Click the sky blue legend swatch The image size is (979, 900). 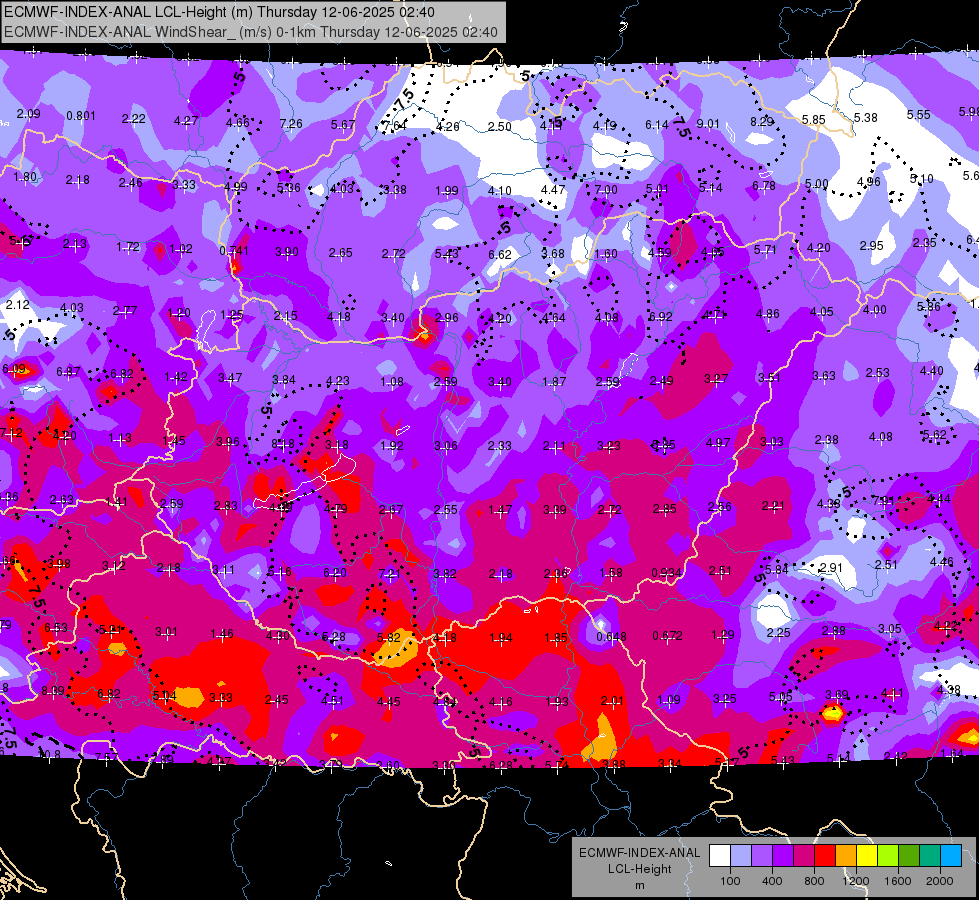(x=951, y=855)
